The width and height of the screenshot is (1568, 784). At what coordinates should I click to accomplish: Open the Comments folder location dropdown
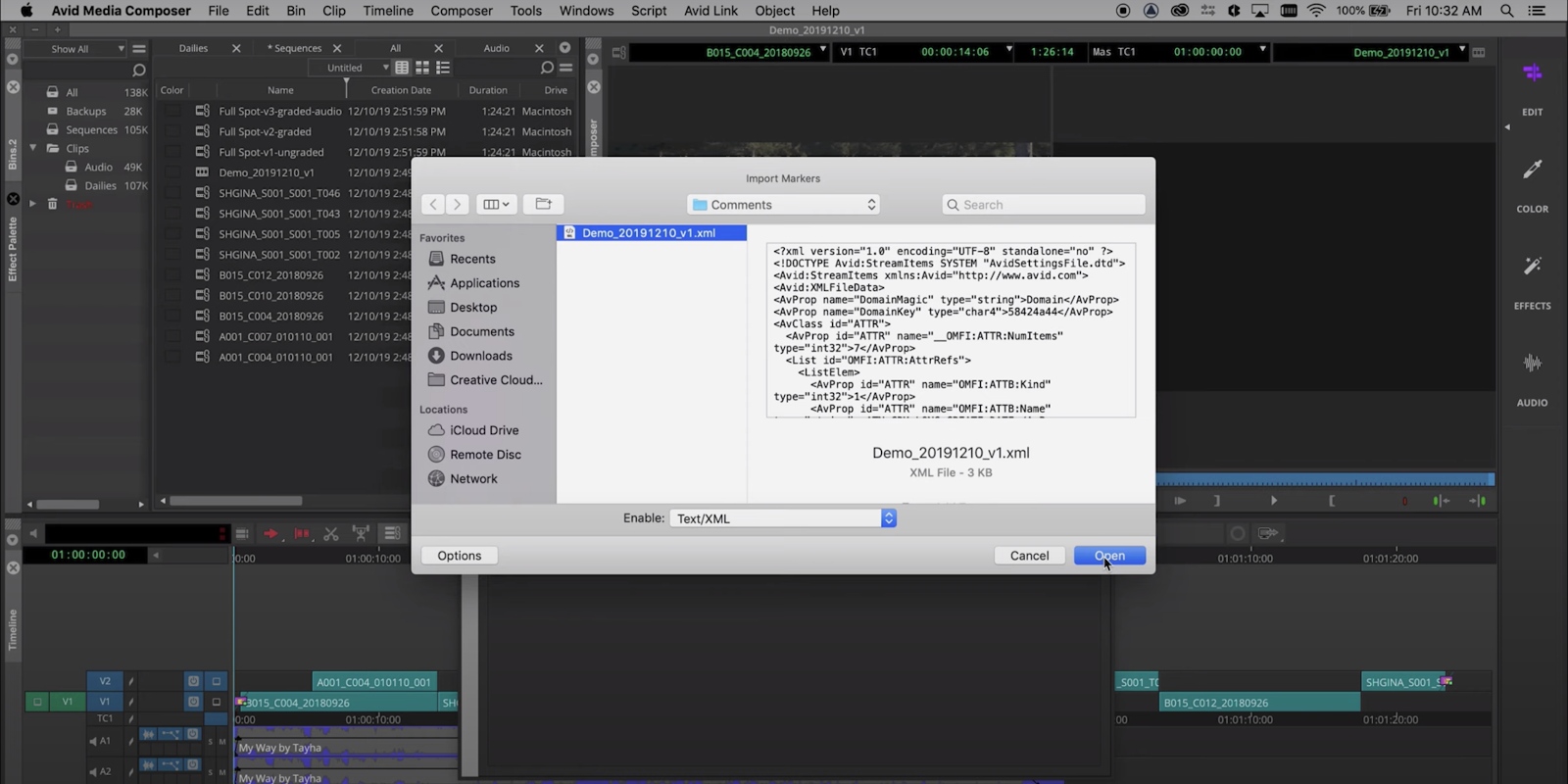click(x=783, y=205)
